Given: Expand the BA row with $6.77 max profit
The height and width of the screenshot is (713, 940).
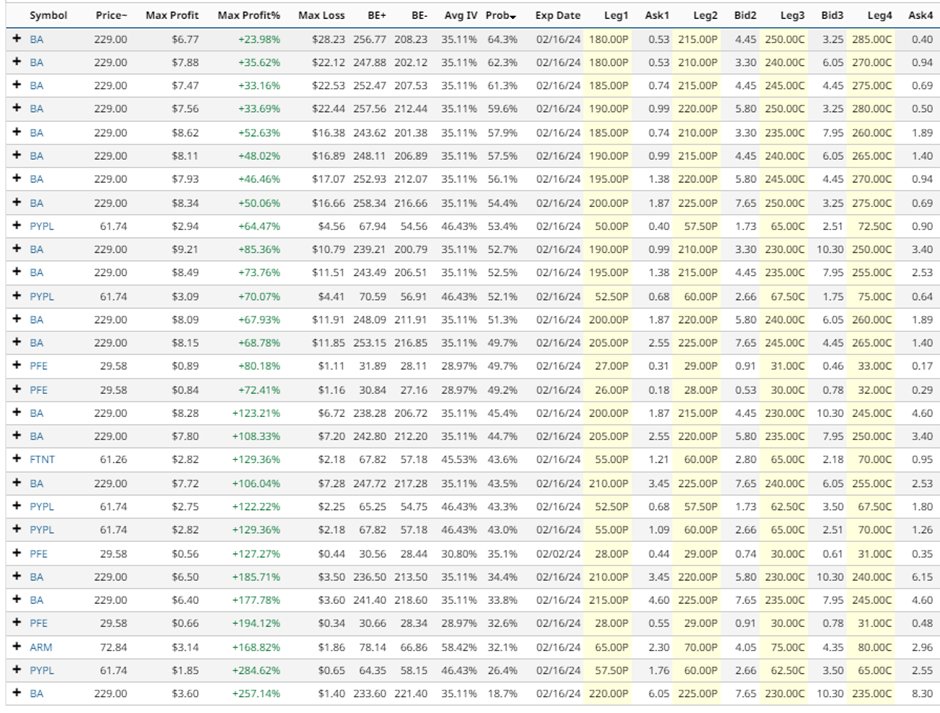Looking at the screenshot, I should tap(17, 38).
